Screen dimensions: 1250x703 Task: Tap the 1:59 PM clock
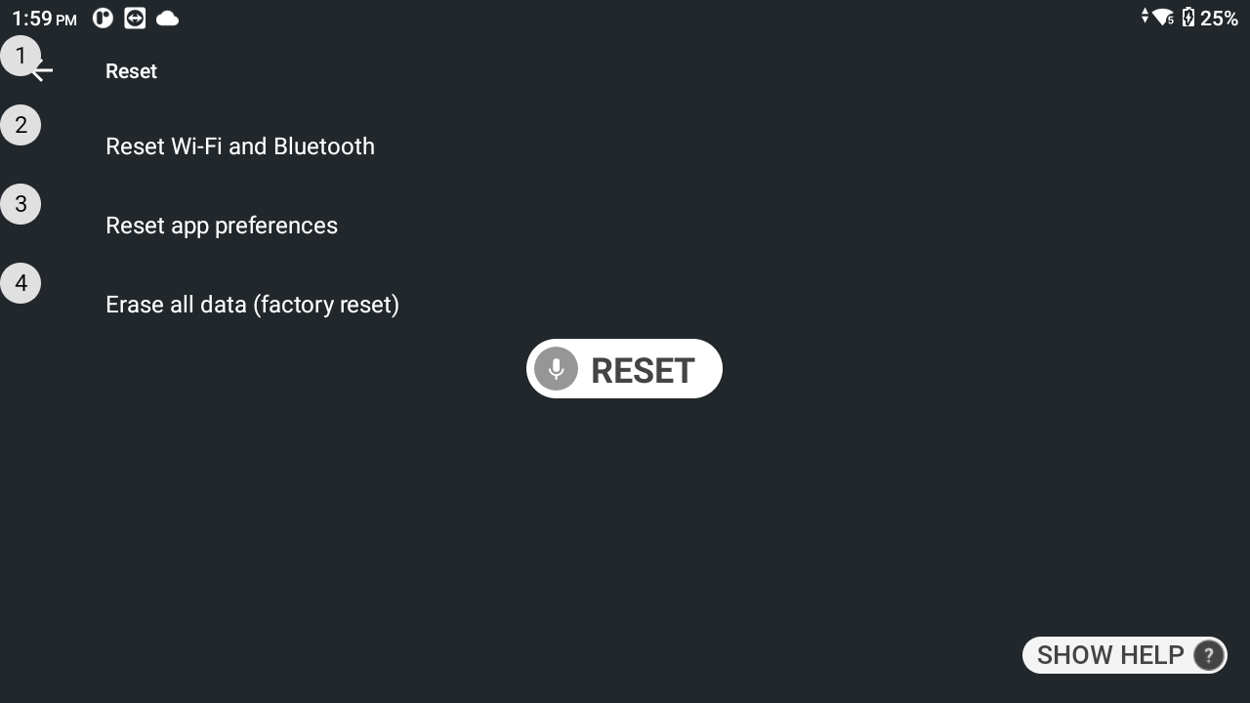[44, 19]
